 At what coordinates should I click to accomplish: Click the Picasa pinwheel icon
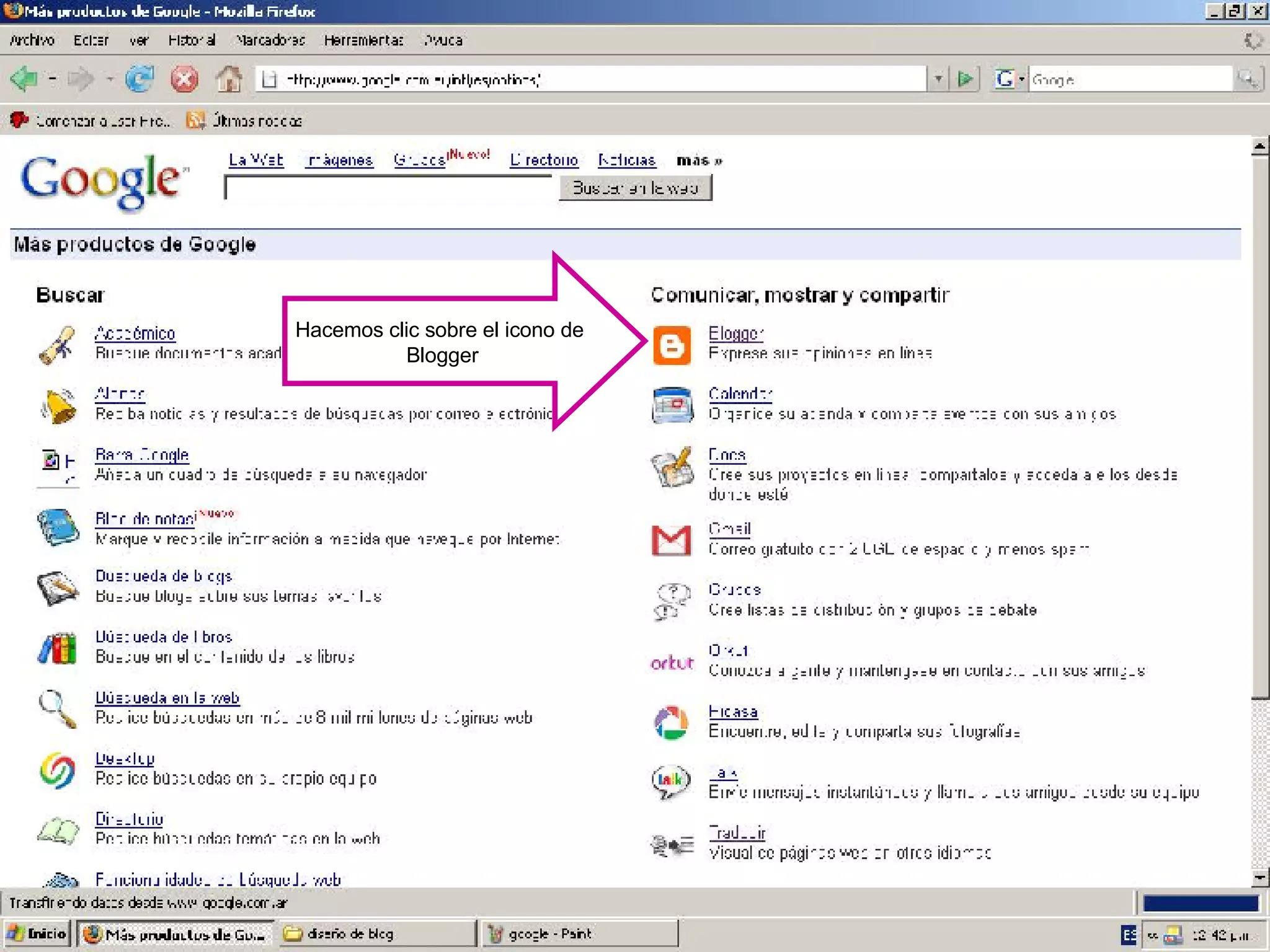coord(672,723)
